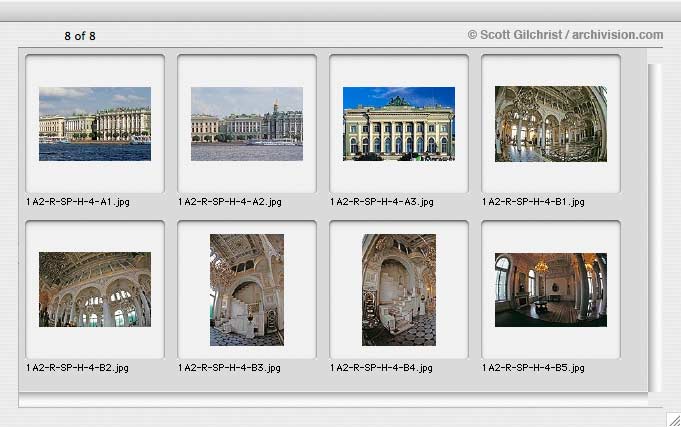The height and width of the screenshot is (427, 681).
Task: Click the "8 of 8" item count
Action: [80, 36]
